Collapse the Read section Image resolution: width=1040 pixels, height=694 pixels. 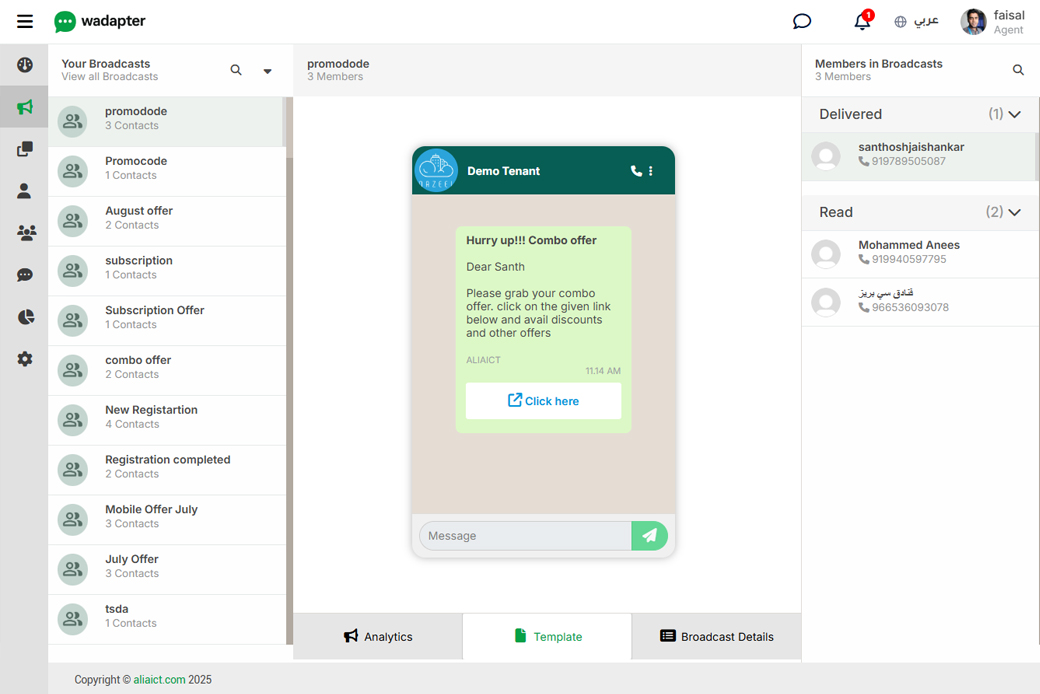[1014, 212]
